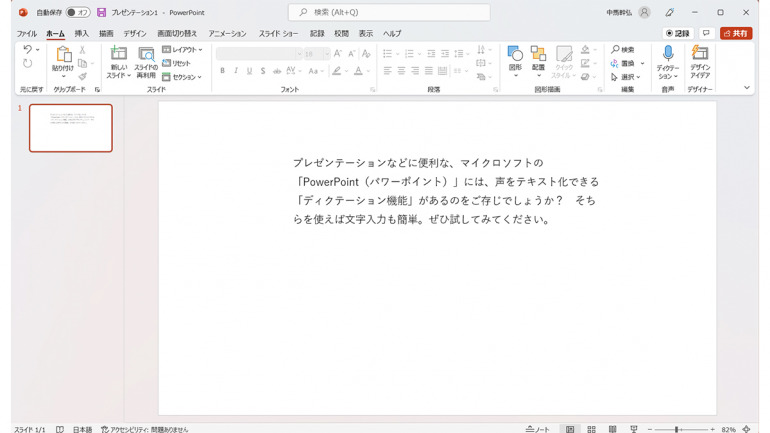Image resolution: width=770 pixels, height=433 pixels.
Task: Open the comments speech bubble icon
Action: (706, 33)
